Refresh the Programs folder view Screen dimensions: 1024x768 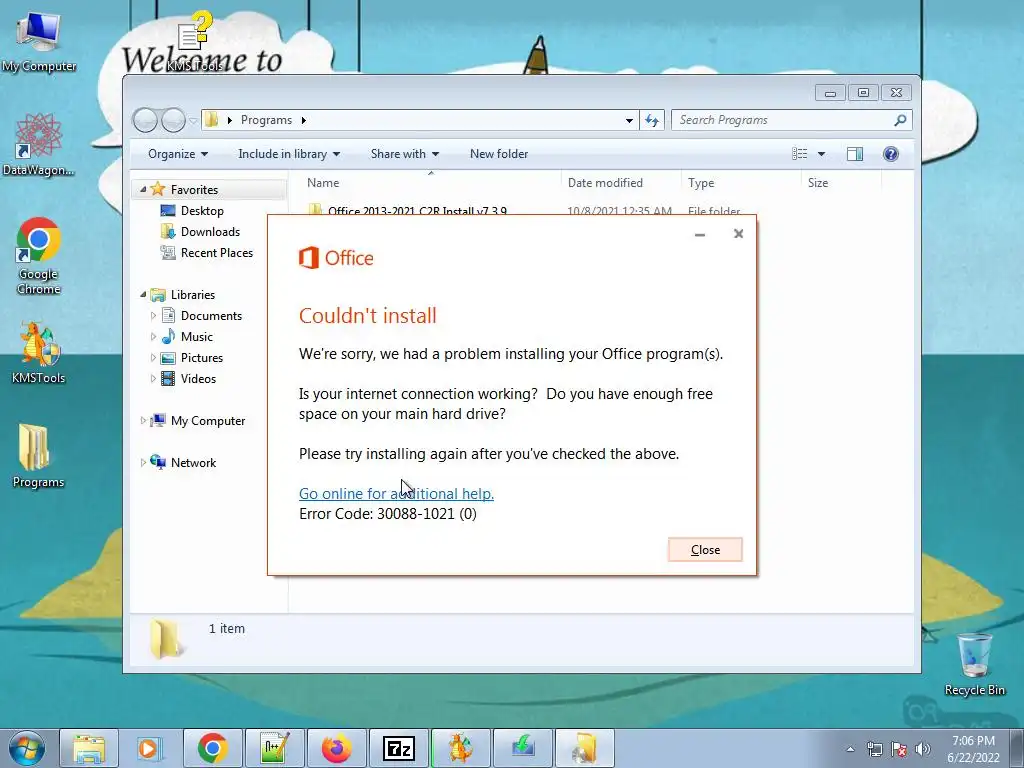coord(652,120)
